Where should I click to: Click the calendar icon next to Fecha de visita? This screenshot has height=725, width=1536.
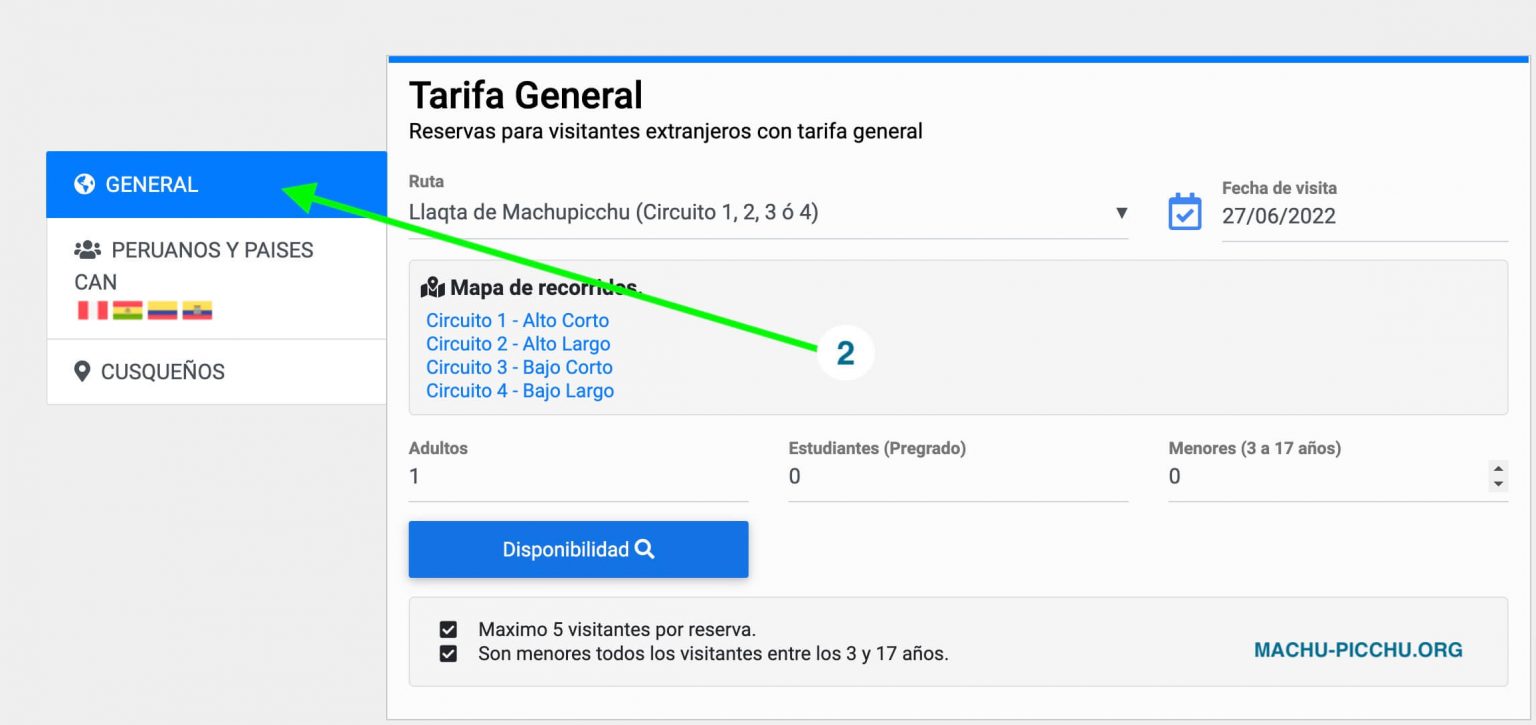click(x=1185, y=211)
